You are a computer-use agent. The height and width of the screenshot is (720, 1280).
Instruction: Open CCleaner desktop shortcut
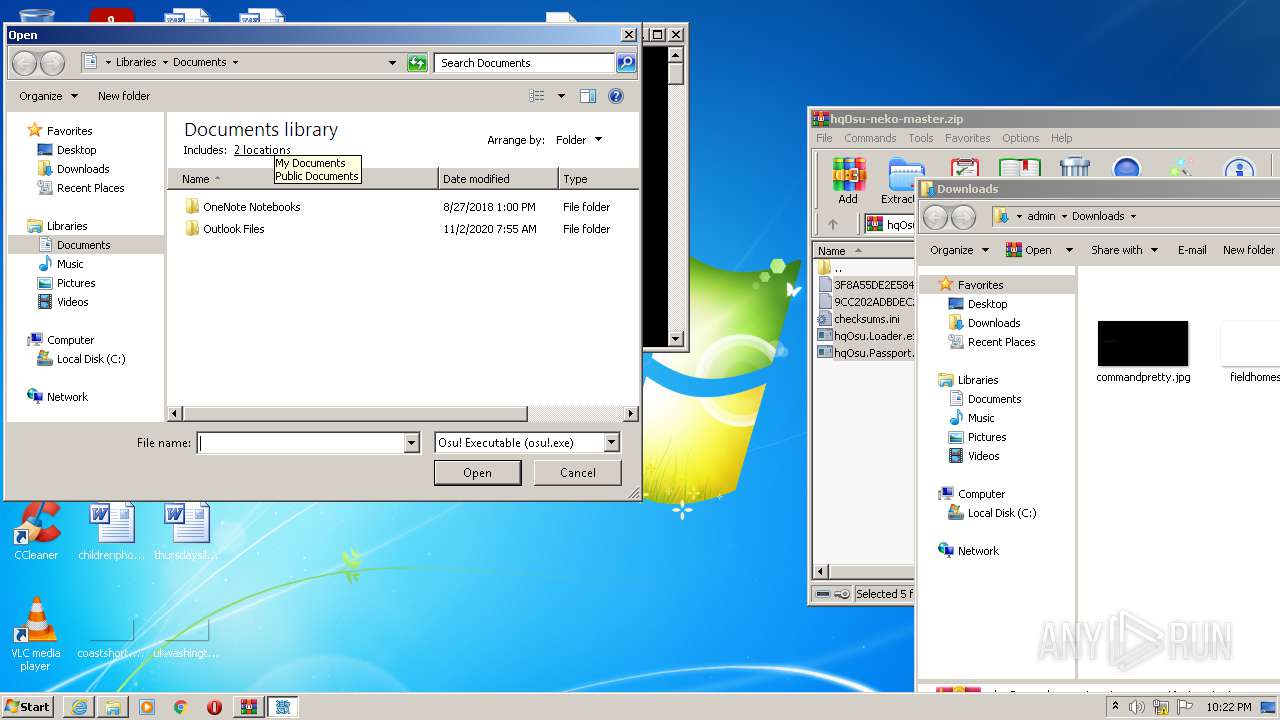37,530
